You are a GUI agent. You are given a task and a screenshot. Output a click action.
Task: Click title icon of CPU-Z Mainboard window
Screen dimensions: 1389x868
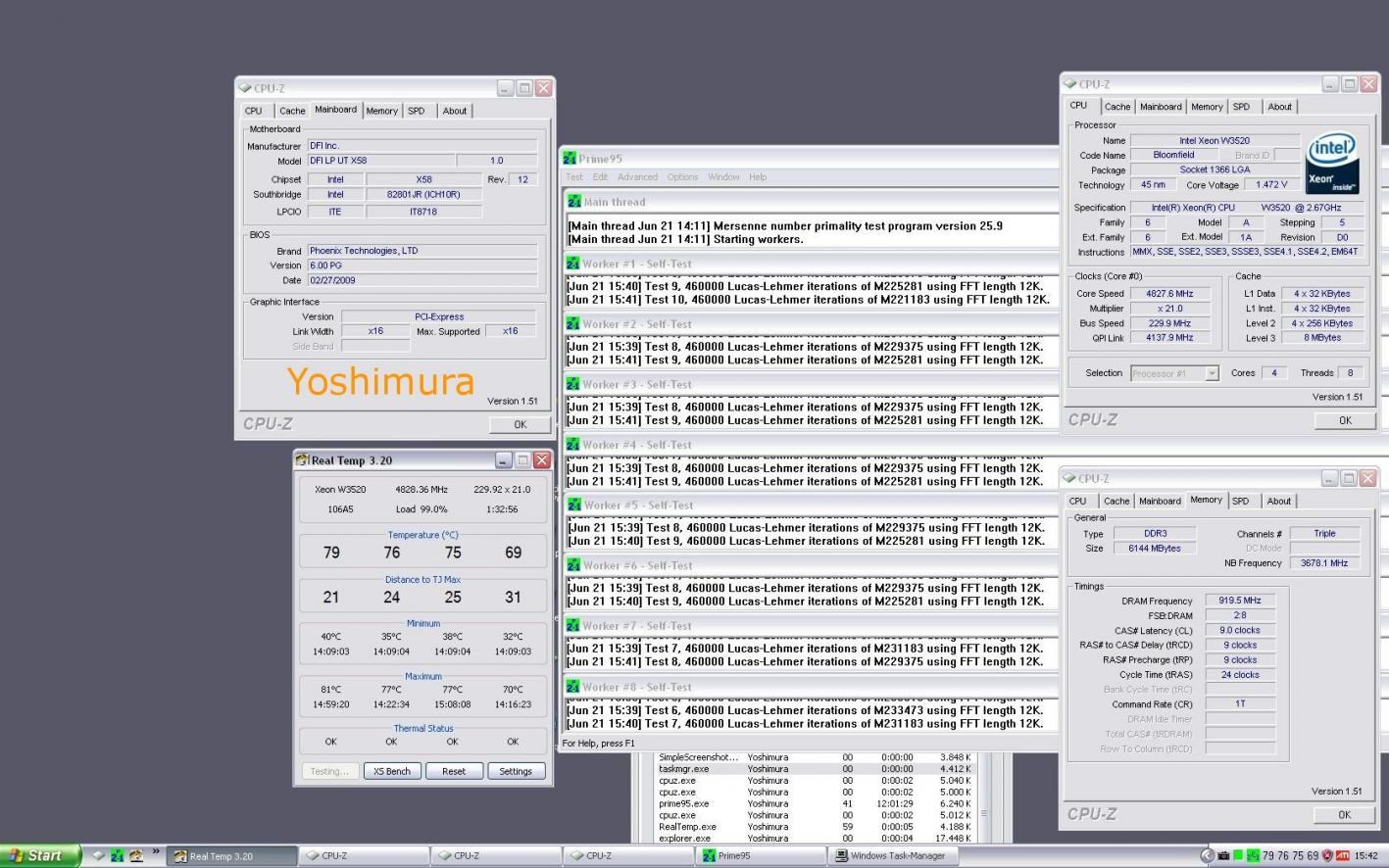point(245,88)
